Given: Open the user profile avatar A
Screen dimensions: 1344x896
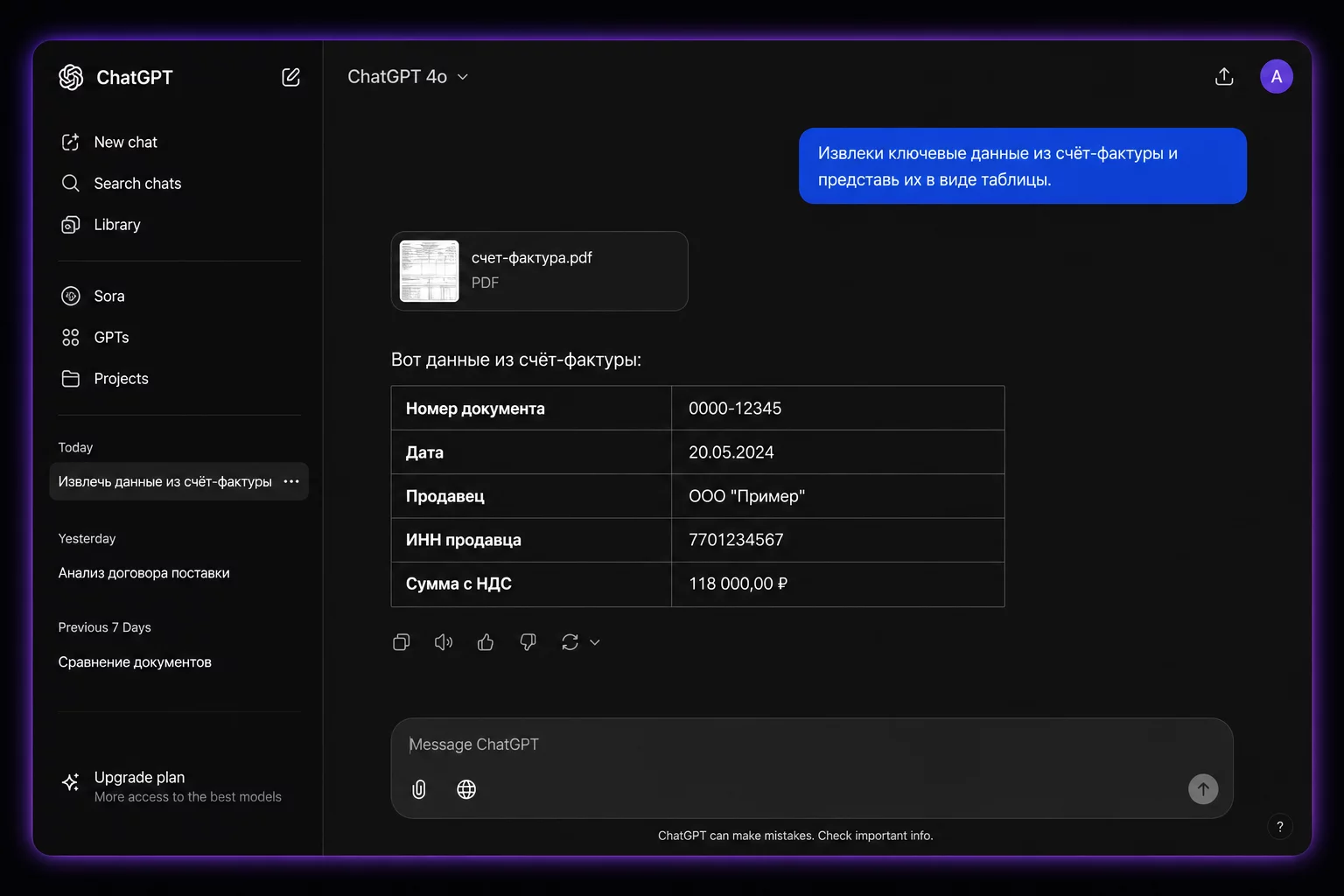Looking at the screenshot, I should pos(1276,76).
